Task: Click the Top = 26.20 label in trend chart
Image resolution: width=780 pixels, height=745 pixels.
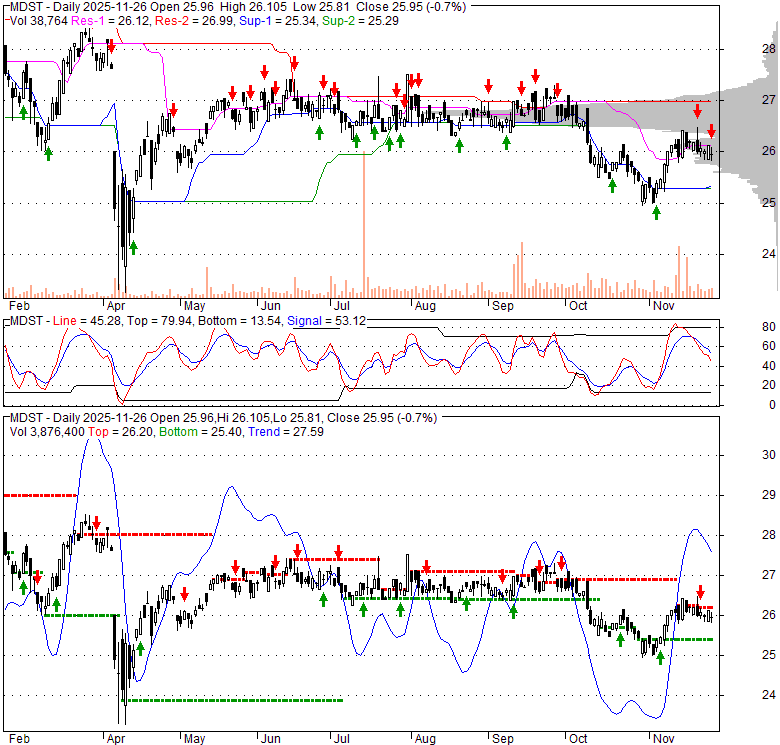Action: tap(120, 432)
